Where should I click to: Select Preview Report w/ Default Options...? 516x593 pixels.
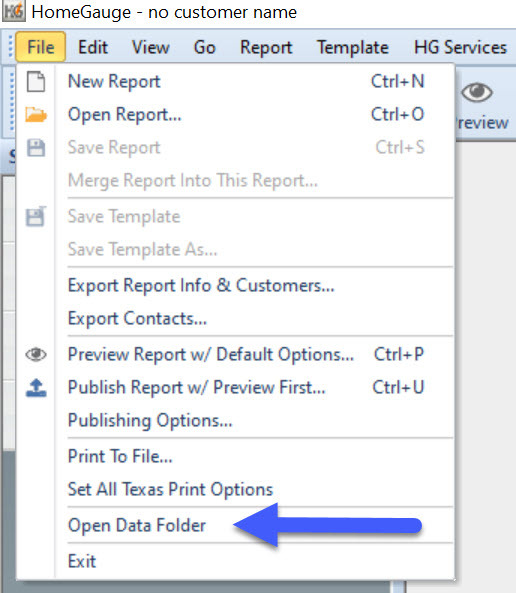(x=235, y=354)
